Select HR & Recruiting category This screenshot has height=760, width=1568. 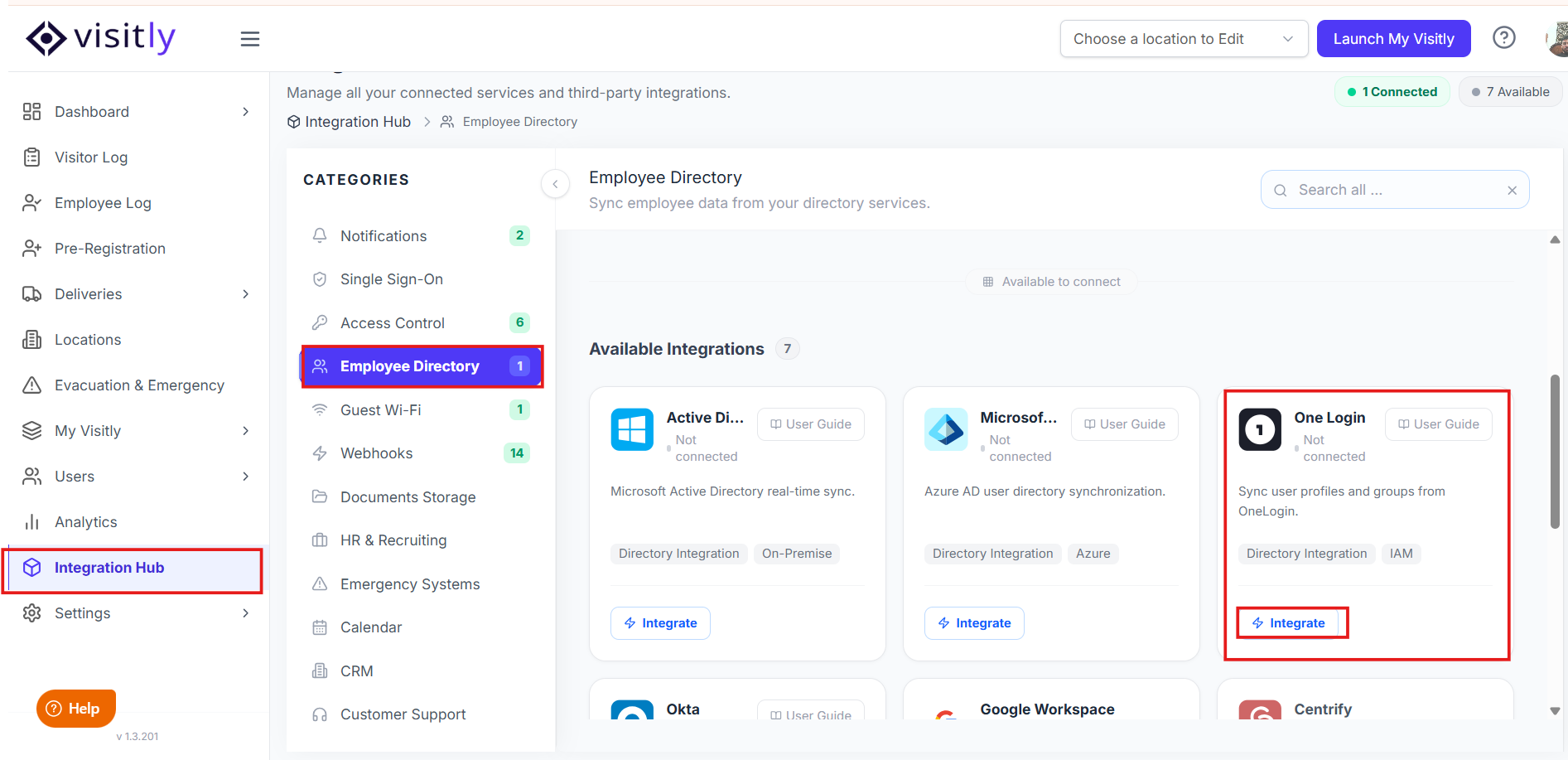click(x=421, y=540)
